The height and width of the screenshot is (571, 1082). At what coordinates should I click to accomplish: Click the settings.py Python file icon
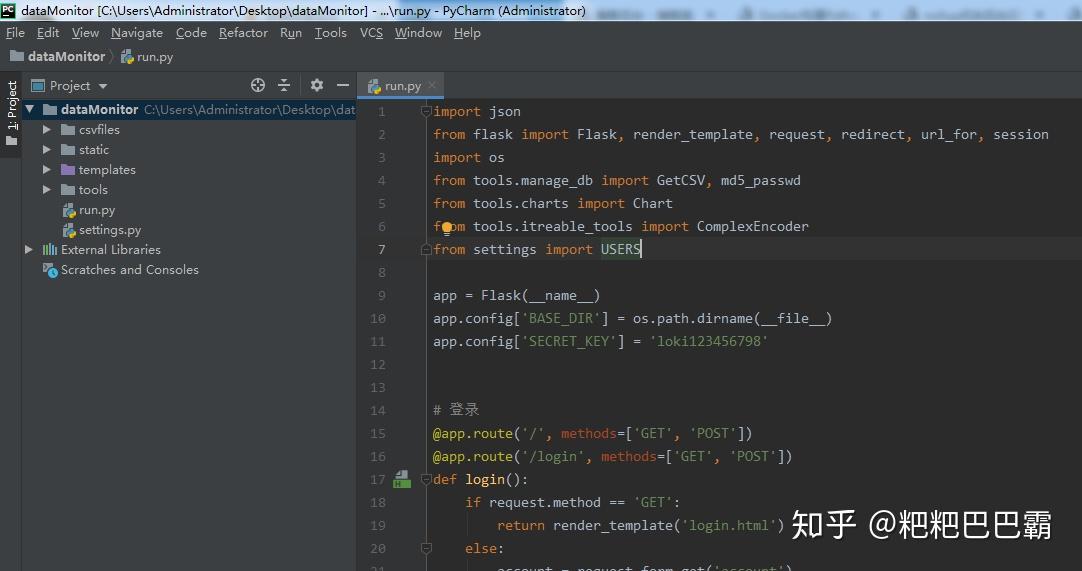69,230
